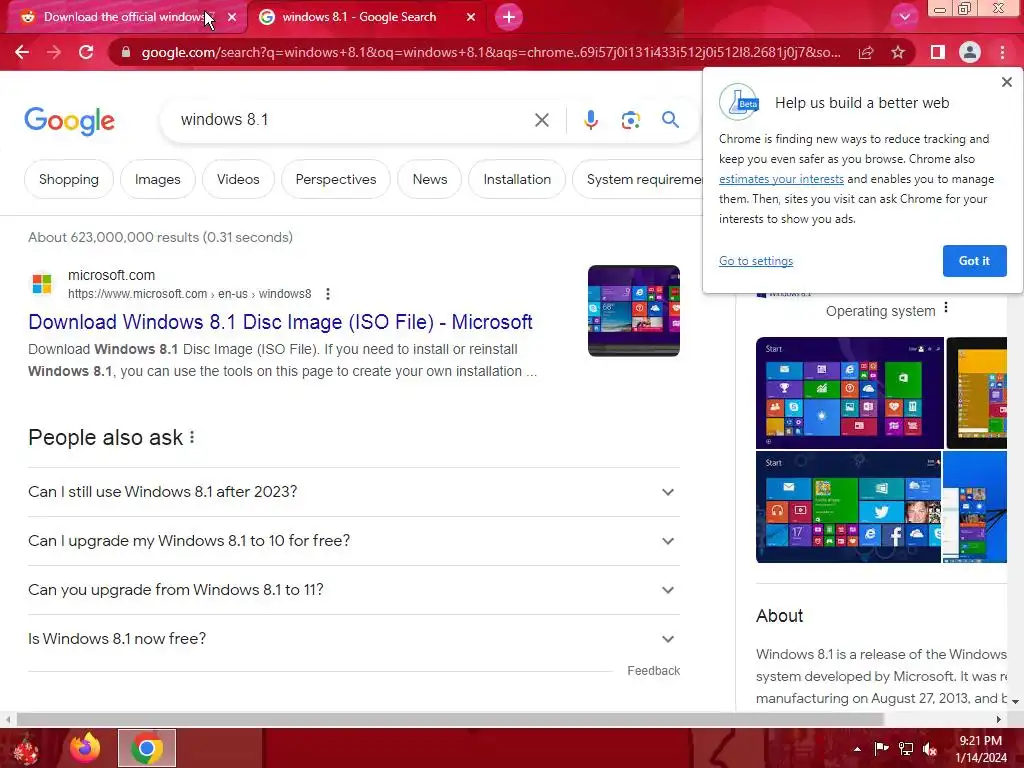Viewport: 1024px width, 768px height.
Task: Open 'People also ask' three-dot options
Action: (192, 437)
